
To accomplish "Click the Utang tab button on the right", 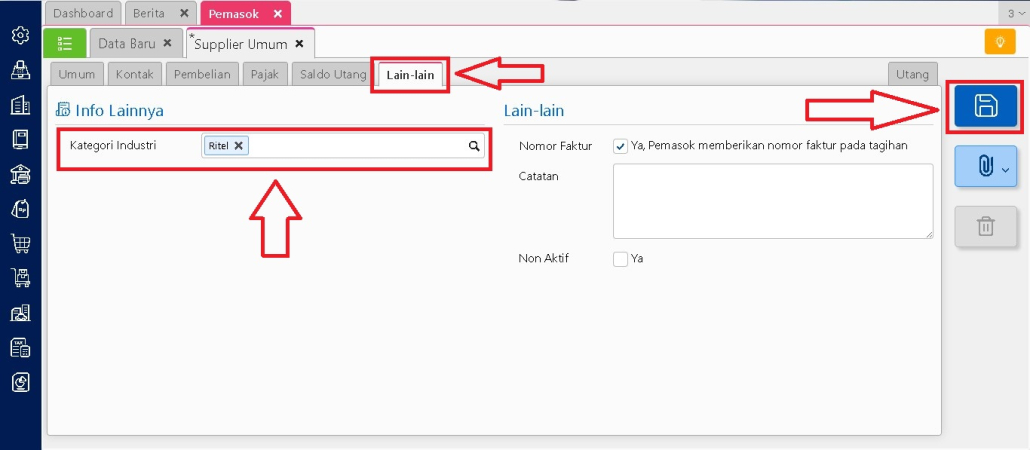I will (912, 74).
